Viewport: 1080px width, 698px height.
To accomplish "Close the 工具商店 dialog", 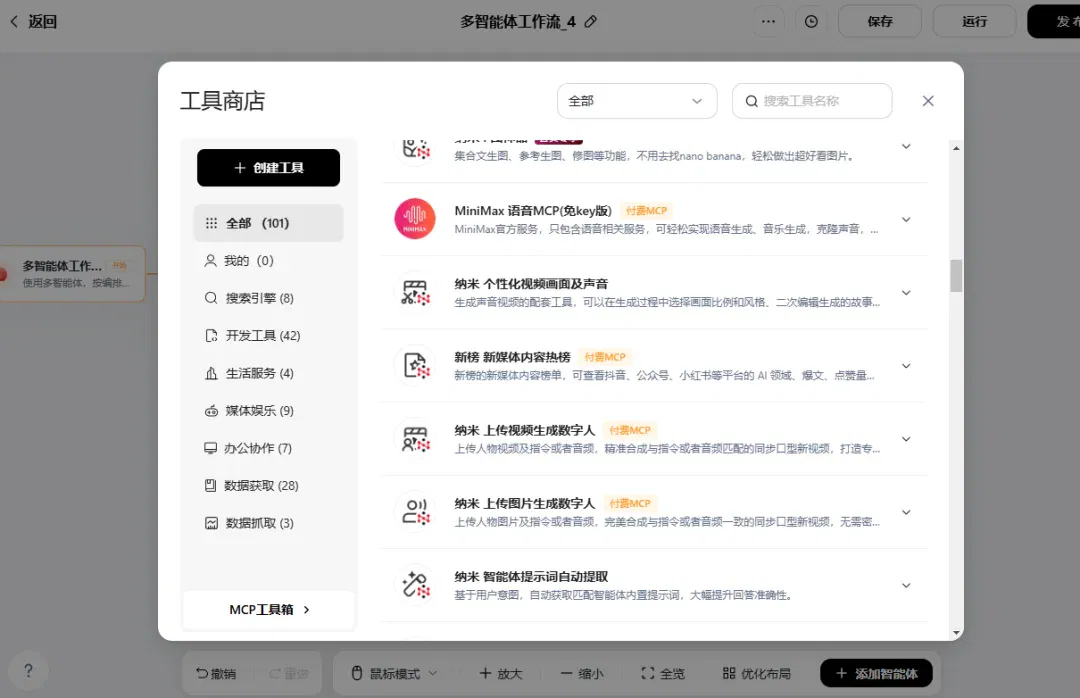I will tap(928, 101).
